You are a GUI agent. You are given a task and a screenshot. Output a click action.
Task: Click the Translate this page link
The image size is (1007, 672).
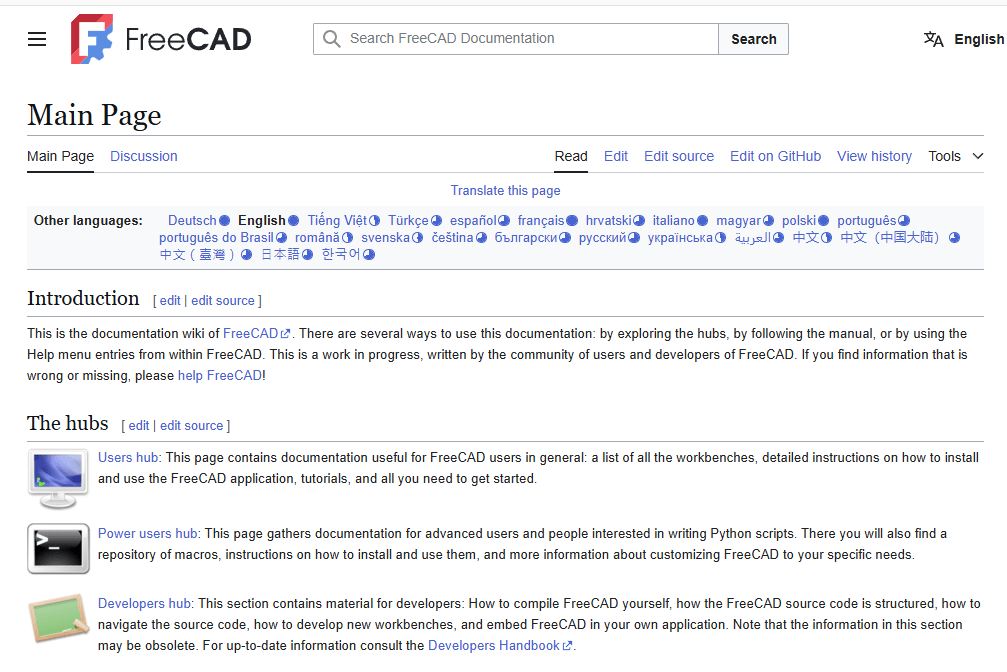coord(505,190)
